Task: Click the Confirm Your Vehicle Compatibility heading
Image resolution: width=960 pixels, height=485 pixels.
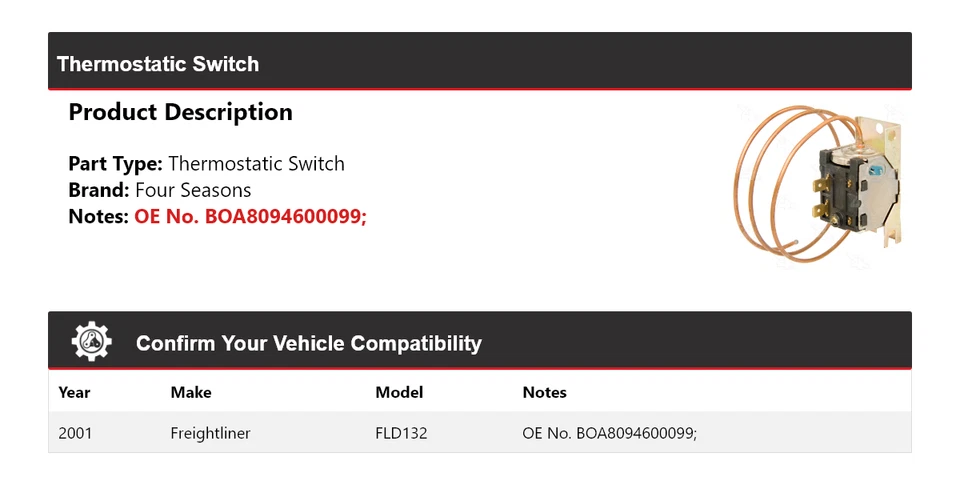Action: pyautogui.click(x=308, y=343)
